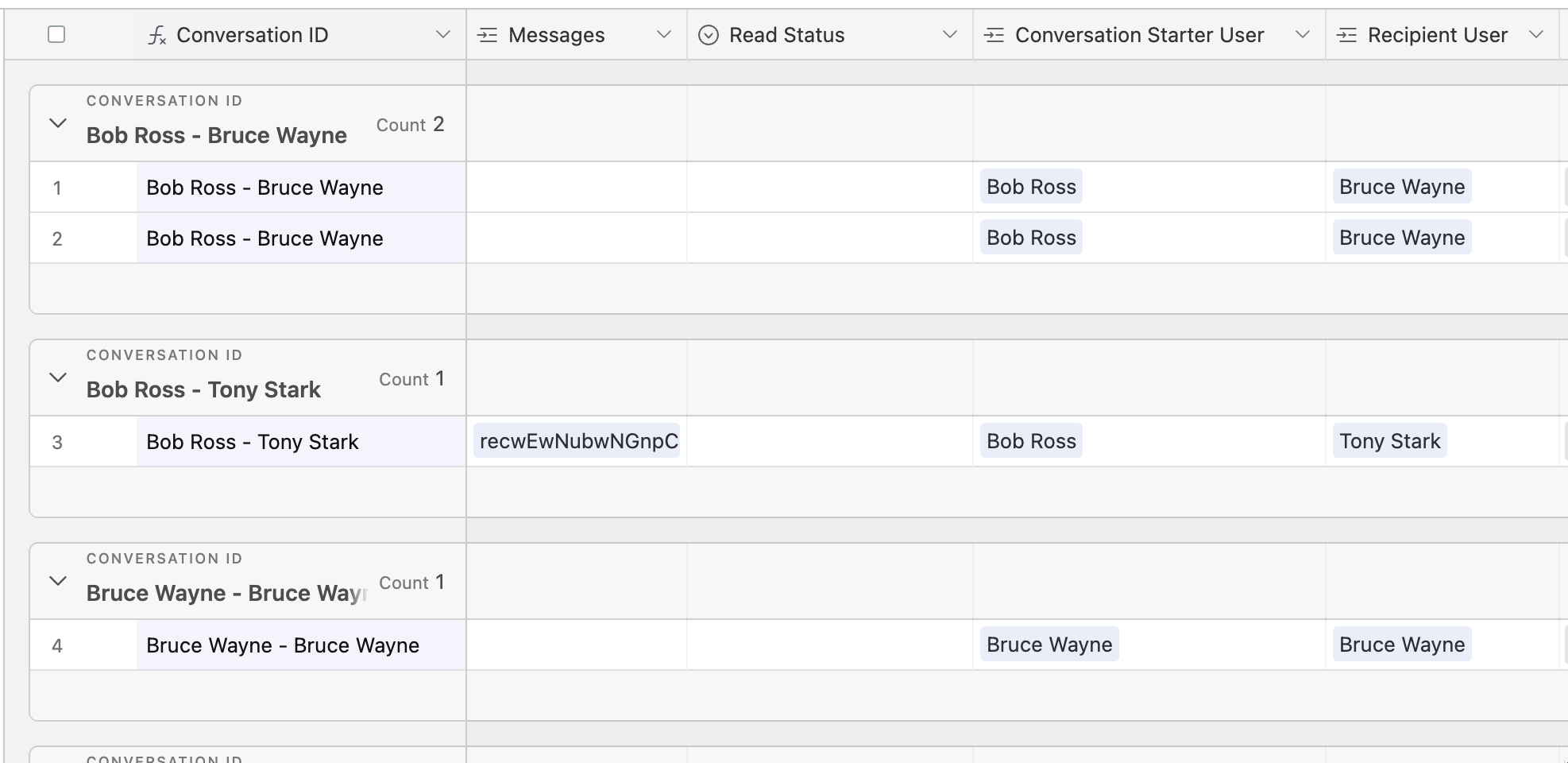This screenshot has width=1568, height=763.
Task: Open the Read Status column options menu
Action: pyautogui.click(x=950, y=35)
